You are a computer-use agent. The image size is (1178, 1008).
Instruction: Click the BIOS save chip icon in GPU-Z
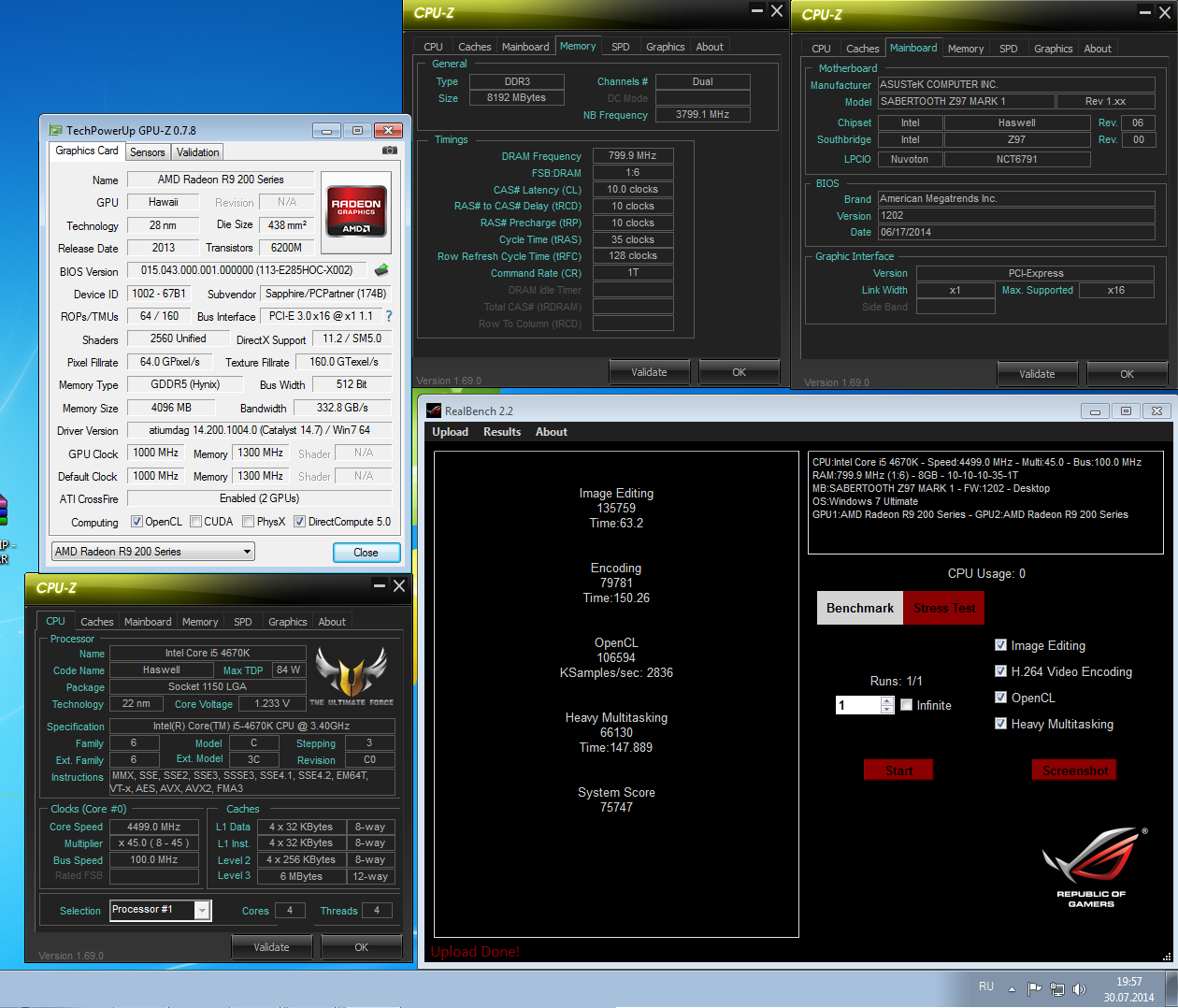point(381,270)
